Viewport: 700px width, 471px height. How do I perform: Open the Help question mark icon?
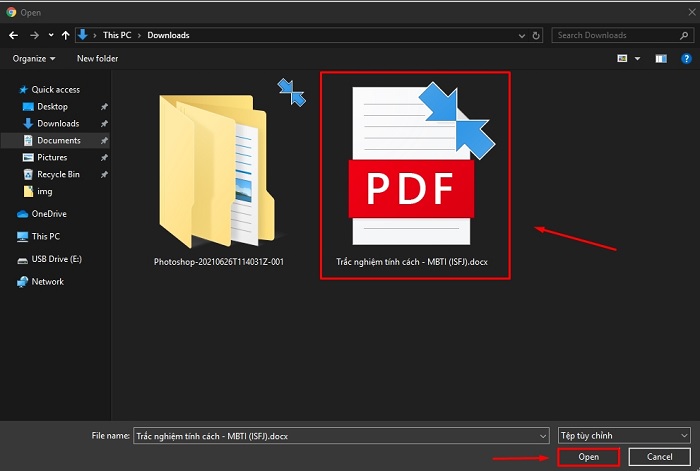coord(683,59)
